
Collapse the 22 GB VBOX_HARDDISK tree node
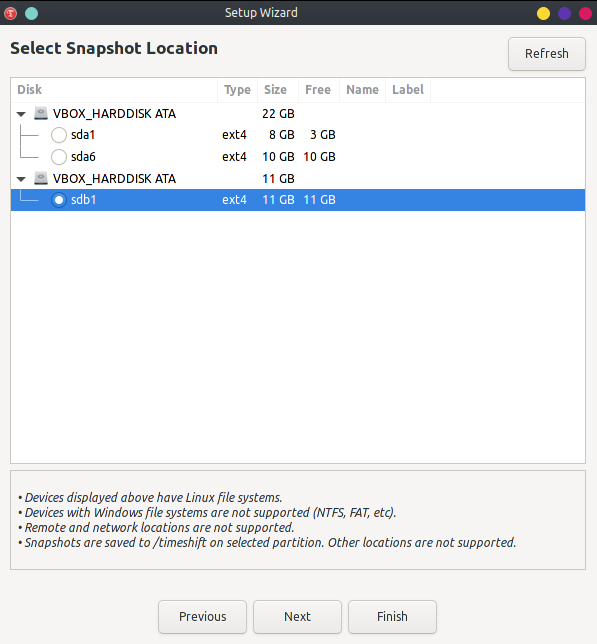pyautogui.click(x=21, y=114)
